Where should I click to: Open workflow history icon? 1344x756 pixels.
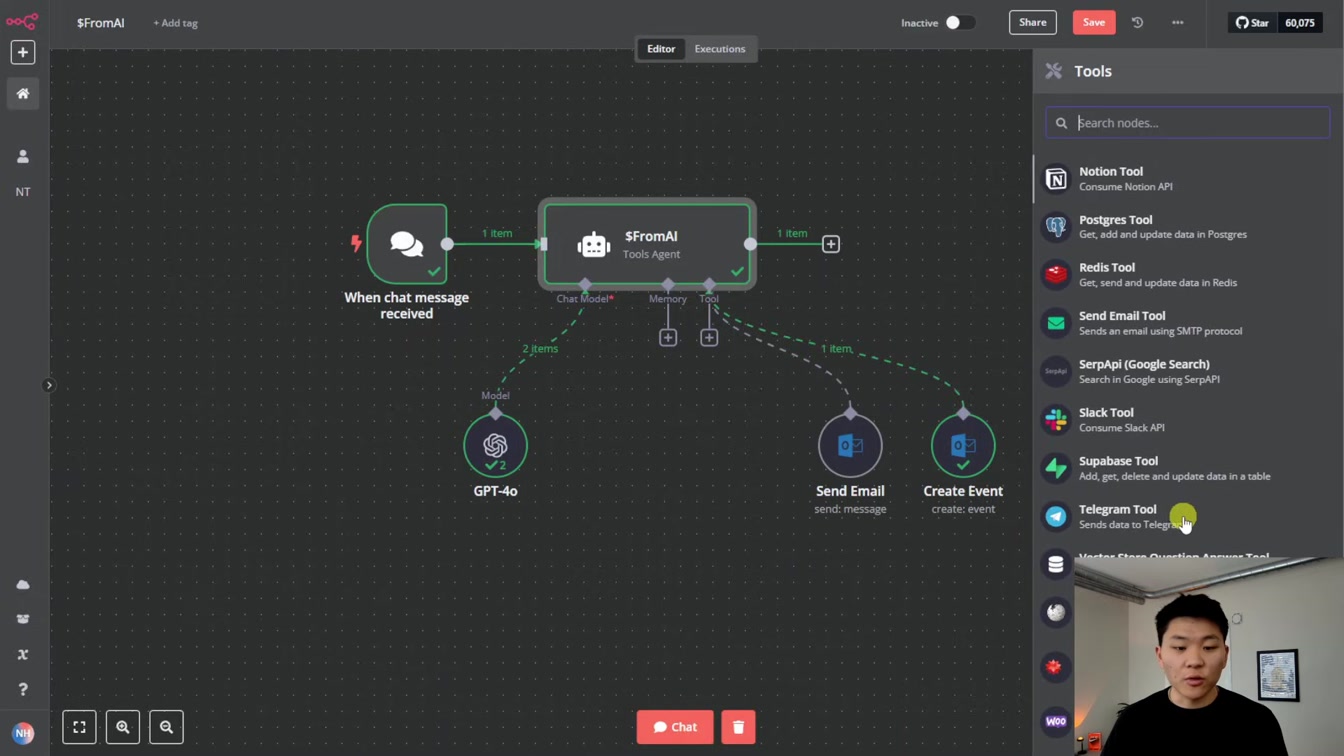pyautogui.click(x=1137, y=22)
